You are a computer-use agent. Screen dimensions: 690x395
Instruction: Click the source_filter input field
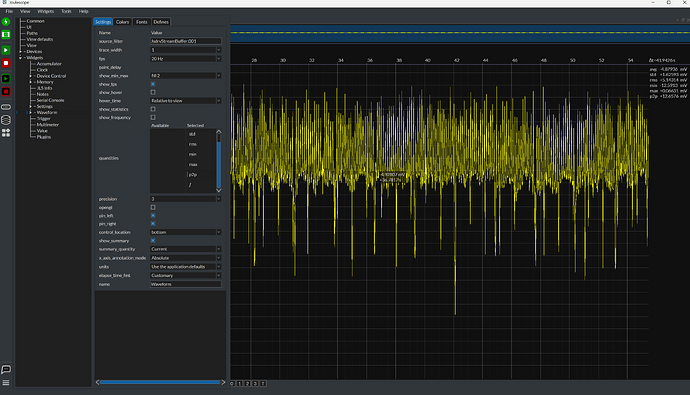[185, 41]
